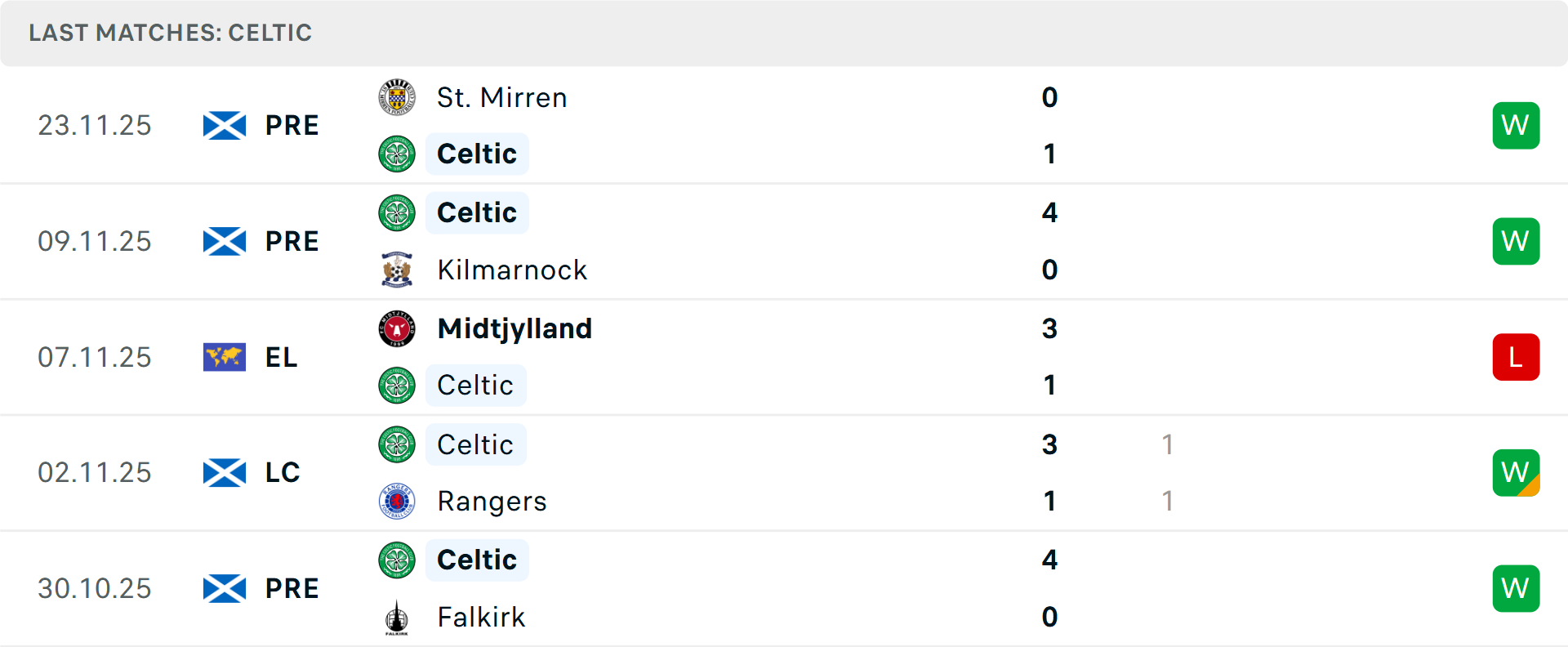The image size is (1568, 647).
Task: Expand the EL competition label
Action: [281, 357]
